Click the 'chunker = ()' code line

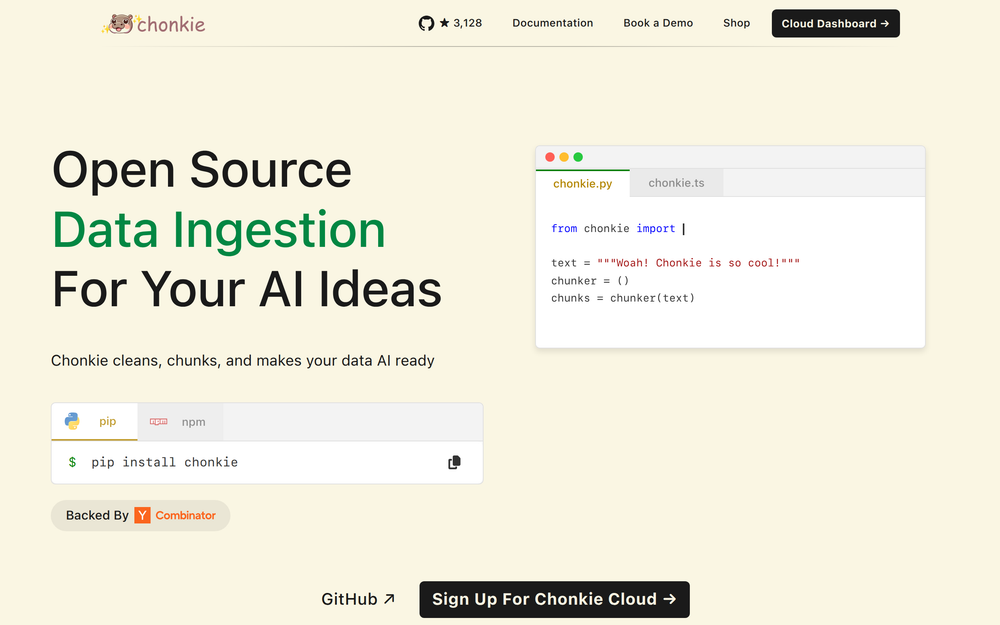tap(590, 281)
